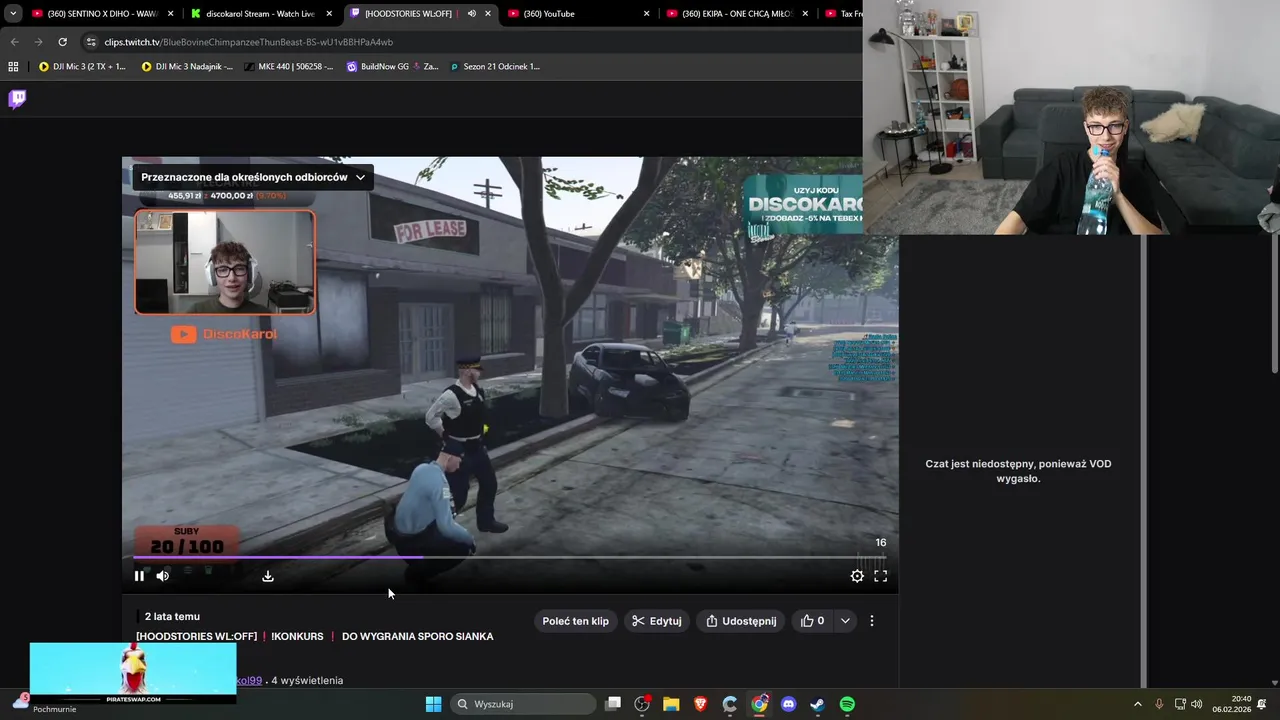Open the player settings gear
Image resolution: width=1280 pixels, height=720 pixels.
coord(857,576)
